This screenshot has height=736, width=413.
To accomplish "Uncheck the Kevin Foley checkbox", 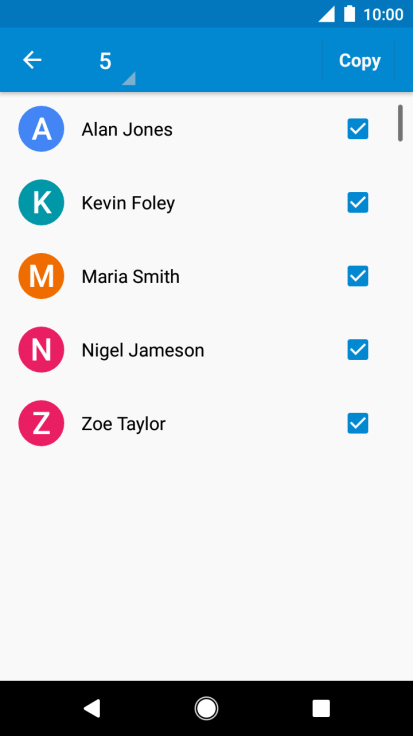I will click(358, 203).
